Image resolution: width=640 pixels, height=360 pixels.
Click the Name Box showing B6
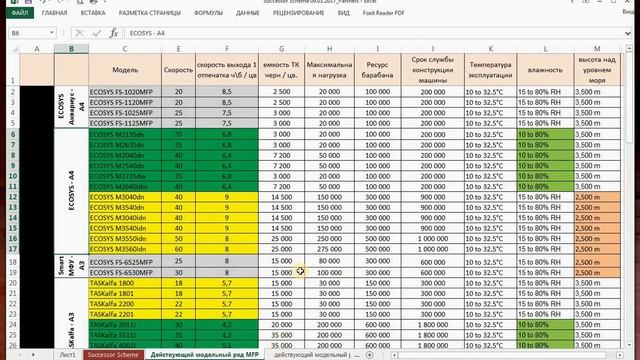29,33
